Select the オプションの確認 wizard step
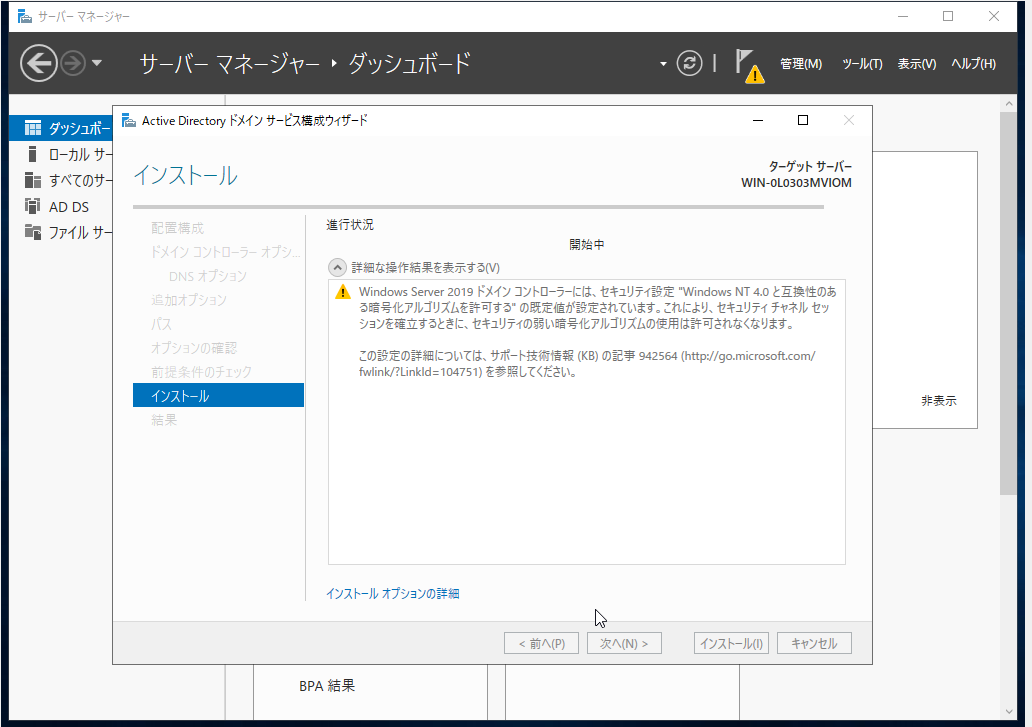 (x=194, y=348)
